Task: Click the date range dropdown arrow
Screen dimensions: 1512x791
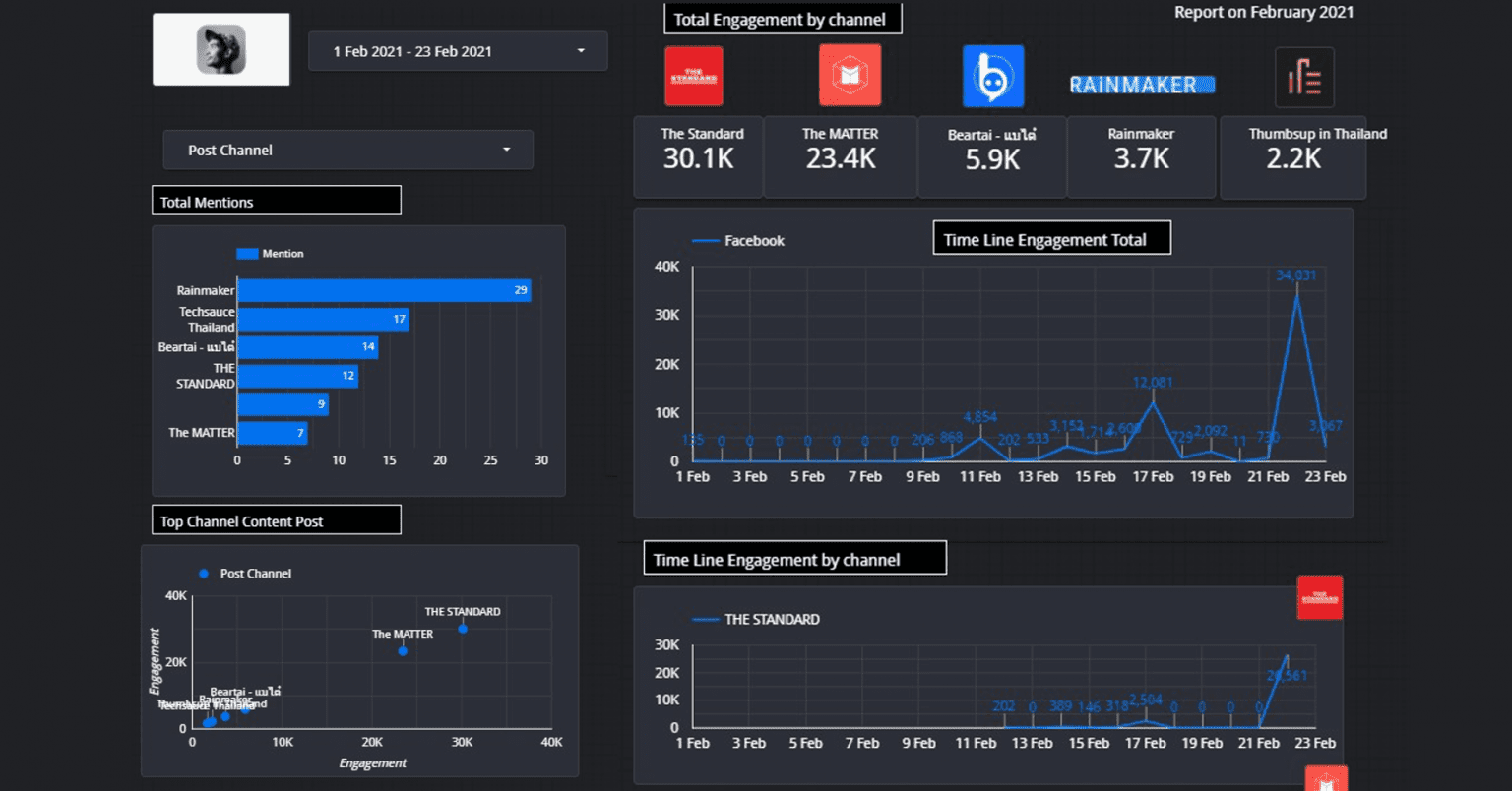Action: click(581, 51)
